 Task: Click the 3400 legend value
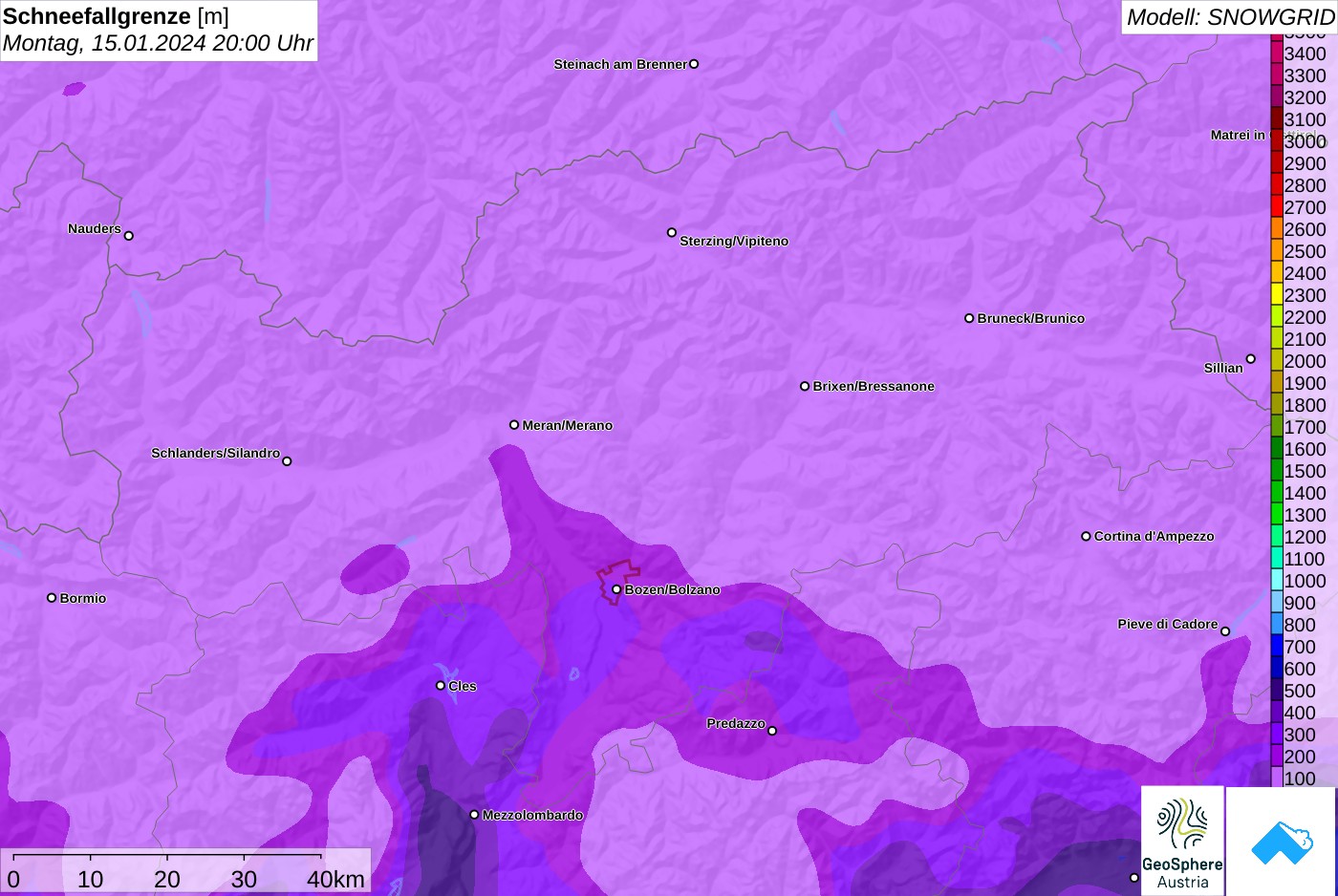[x=1305, y=53]
